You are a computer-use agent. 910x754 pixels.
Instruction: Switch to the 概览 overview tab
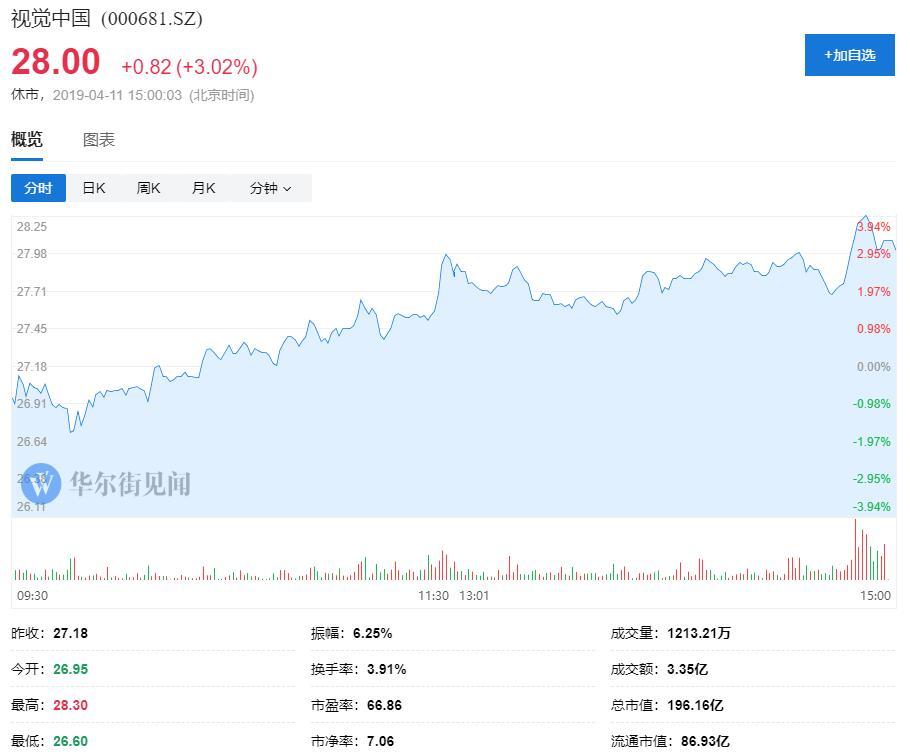pyautogui.click(x=27, y=140)
